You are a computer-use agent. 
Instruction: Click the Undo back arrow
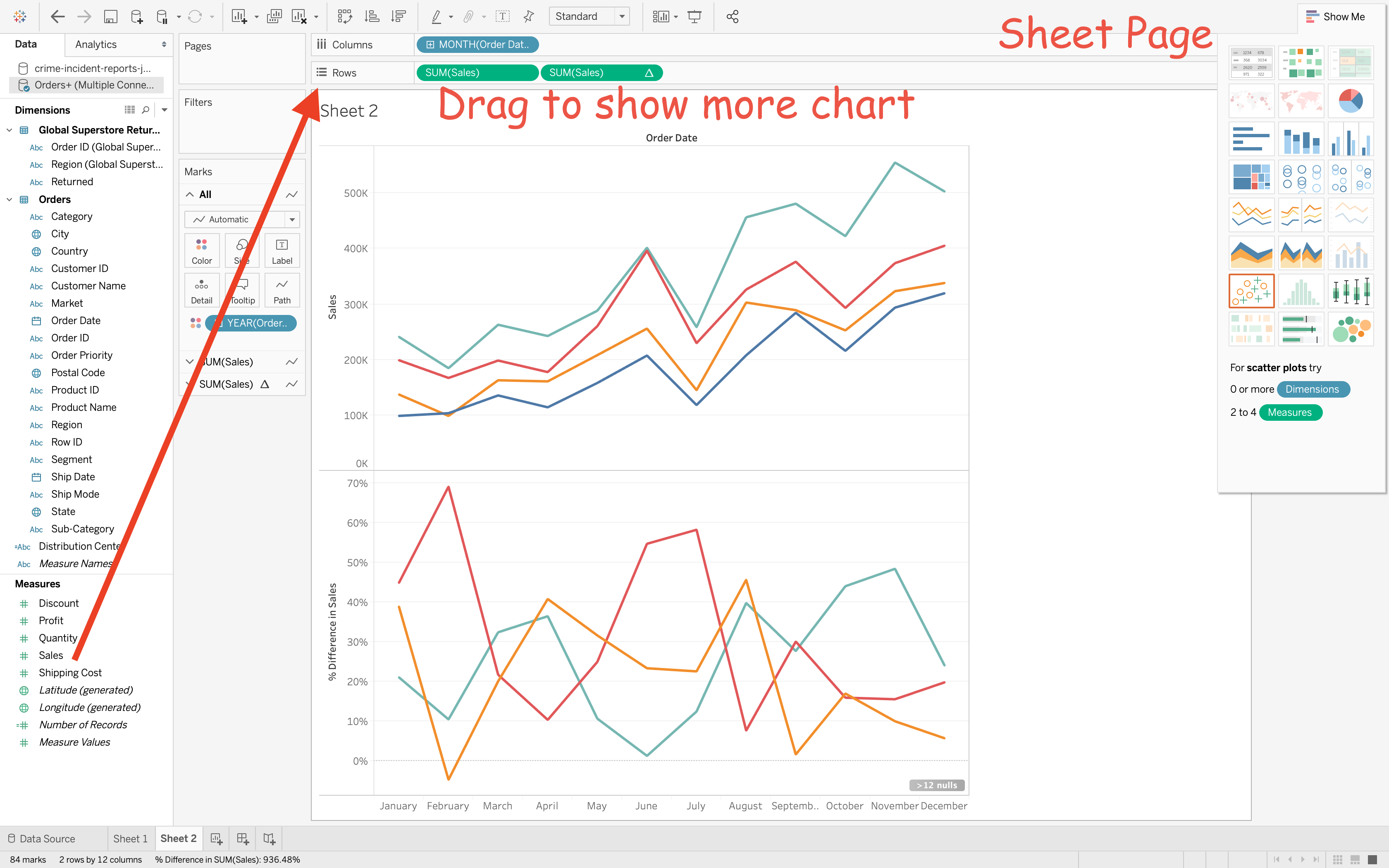pos(57,17)
